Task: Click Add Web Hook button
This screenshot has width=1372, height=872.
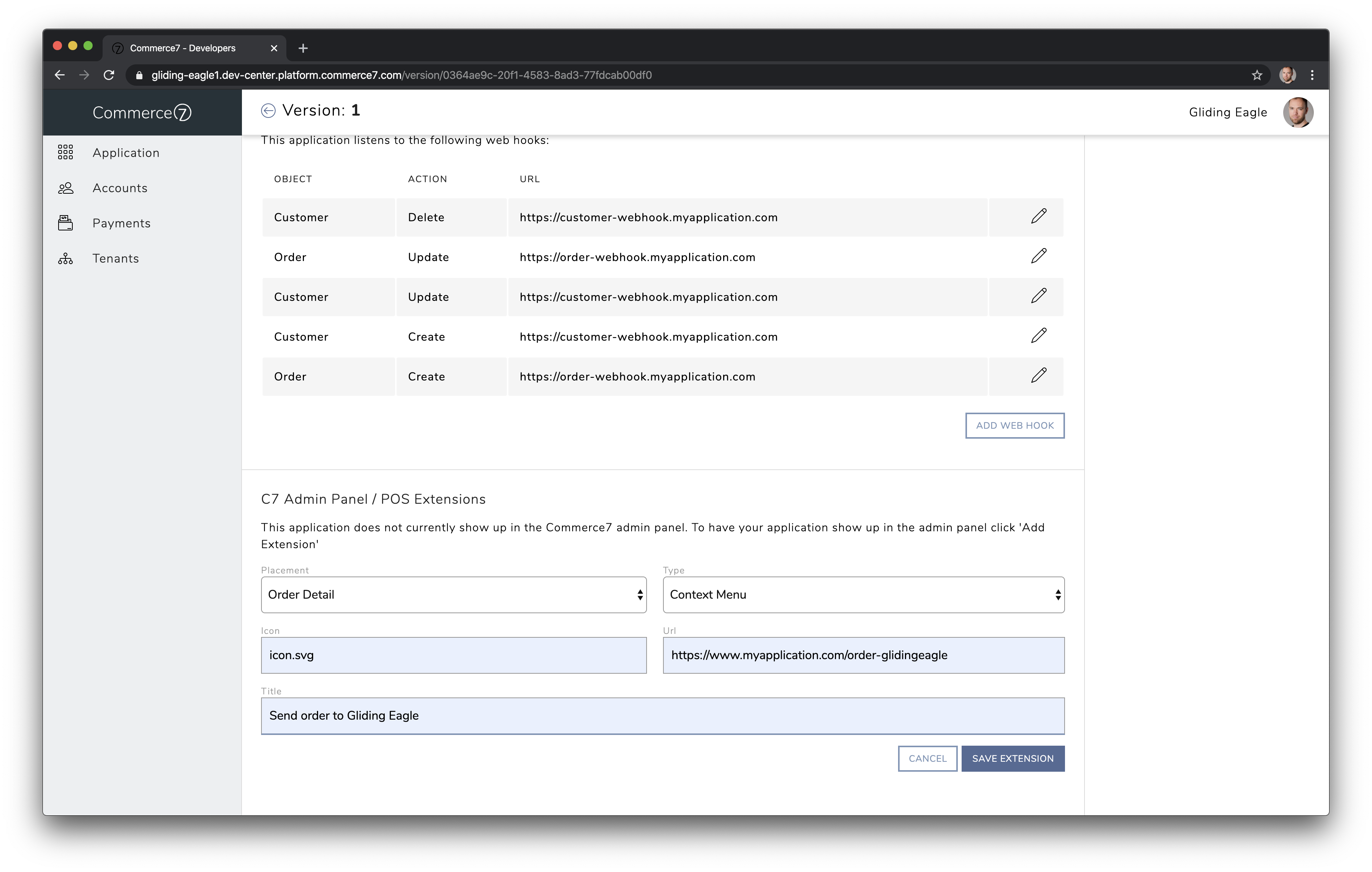Action: pyautogui.click(x=1014, y=425)
